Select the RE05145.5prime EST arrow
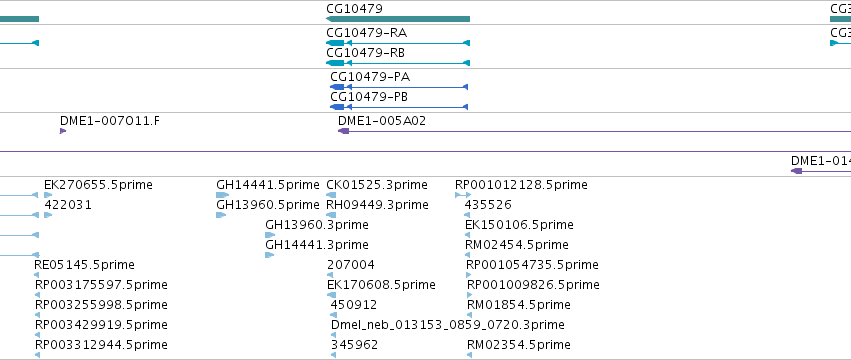This screenshot has height=360, width=851. click(37, 275)
